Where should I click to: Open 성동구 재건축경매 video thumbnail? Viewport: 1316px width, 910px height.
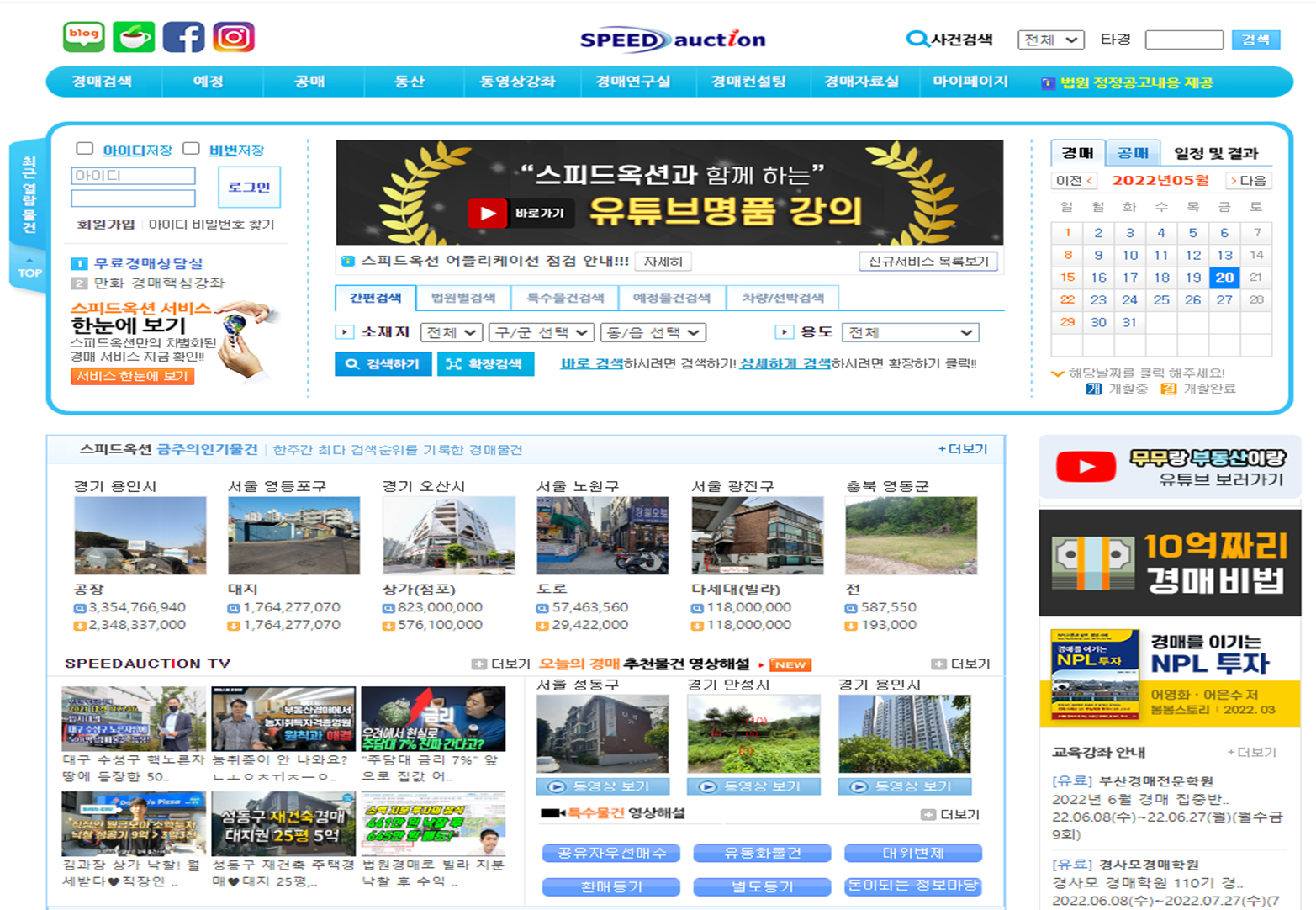[283, 823]
